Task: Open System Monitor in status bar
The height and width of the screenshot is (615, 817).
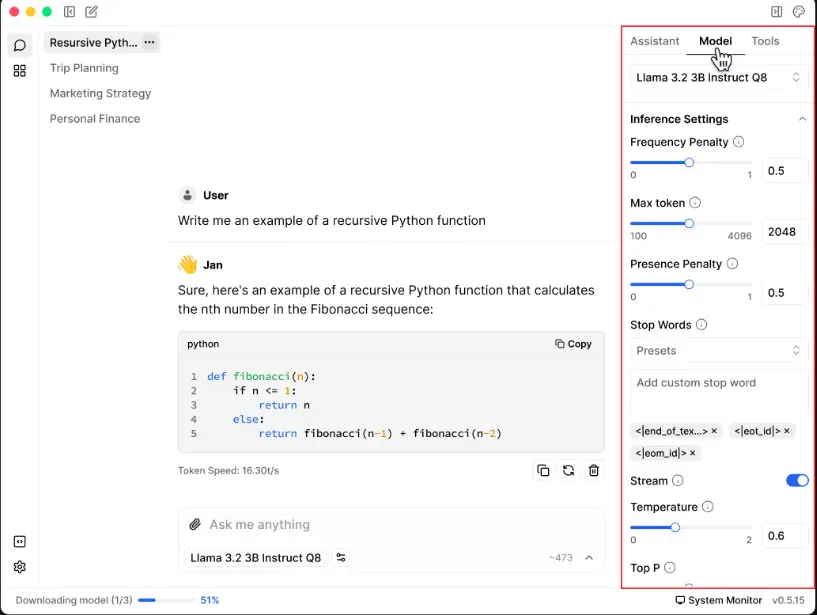Action: pos(719,600)
